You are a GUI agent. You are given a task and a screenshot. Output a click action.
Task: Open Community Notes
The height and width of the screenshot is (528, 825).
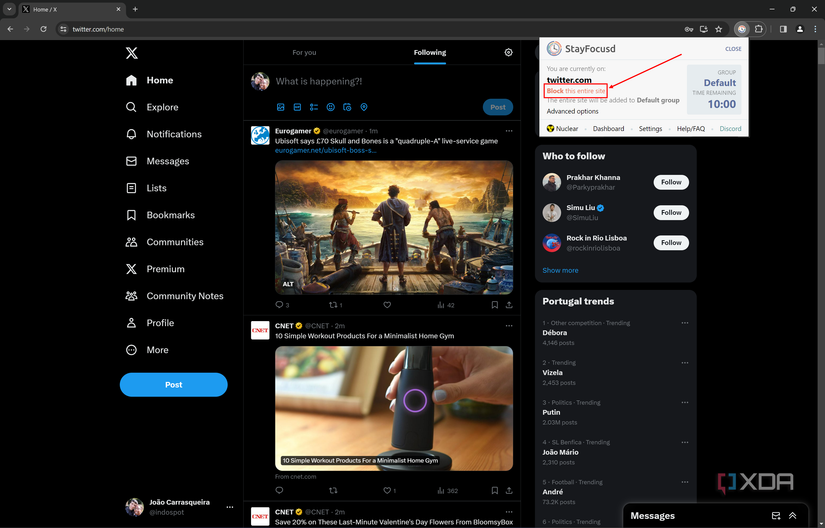pyautogui.click(x=175, y=296)
